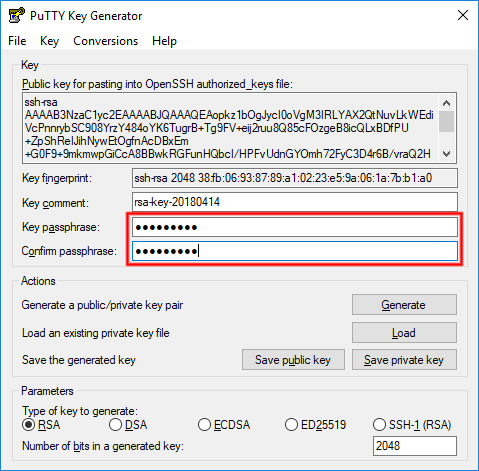Open the Help menu
This screenshot has width=479, height=471.
tap(164, 41)
